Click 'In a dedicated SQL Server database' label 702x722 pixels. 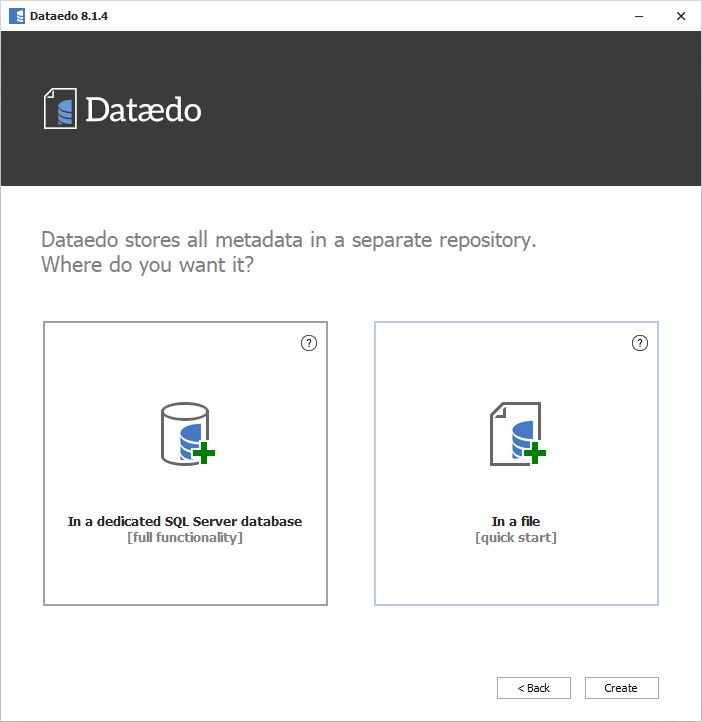[x=185, y=521]
